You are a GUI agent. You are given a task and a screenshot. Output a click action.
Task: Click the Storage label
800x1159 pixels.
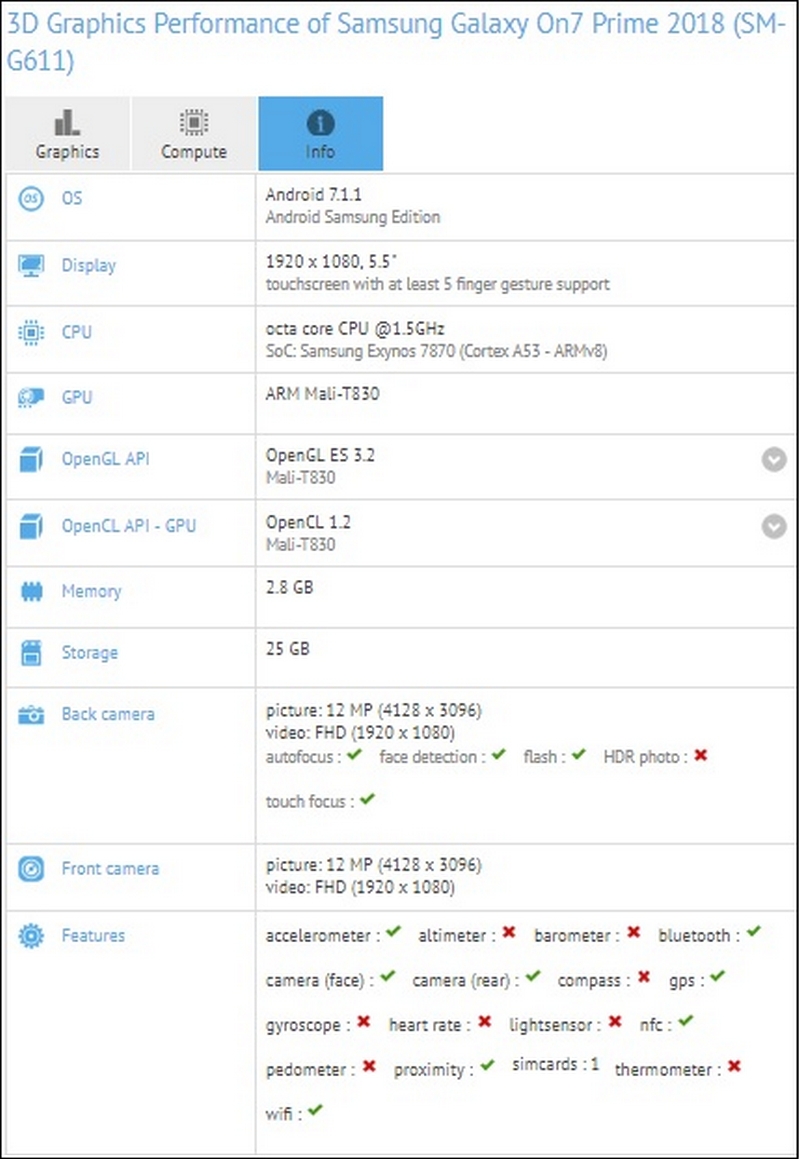tap(89, 653)
